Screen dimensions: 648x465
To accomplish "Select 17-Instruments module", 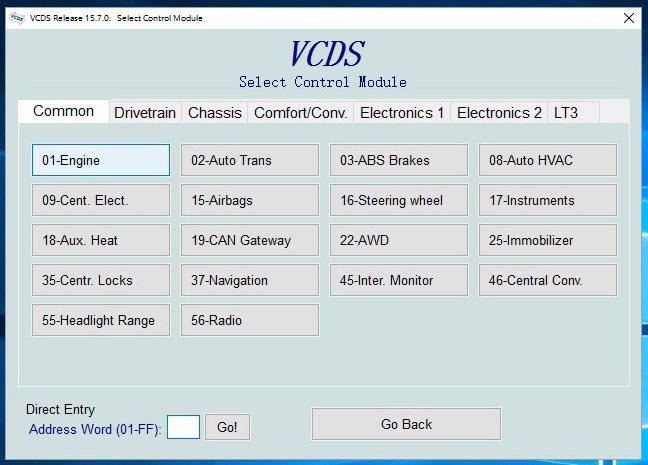I will 548,200.
